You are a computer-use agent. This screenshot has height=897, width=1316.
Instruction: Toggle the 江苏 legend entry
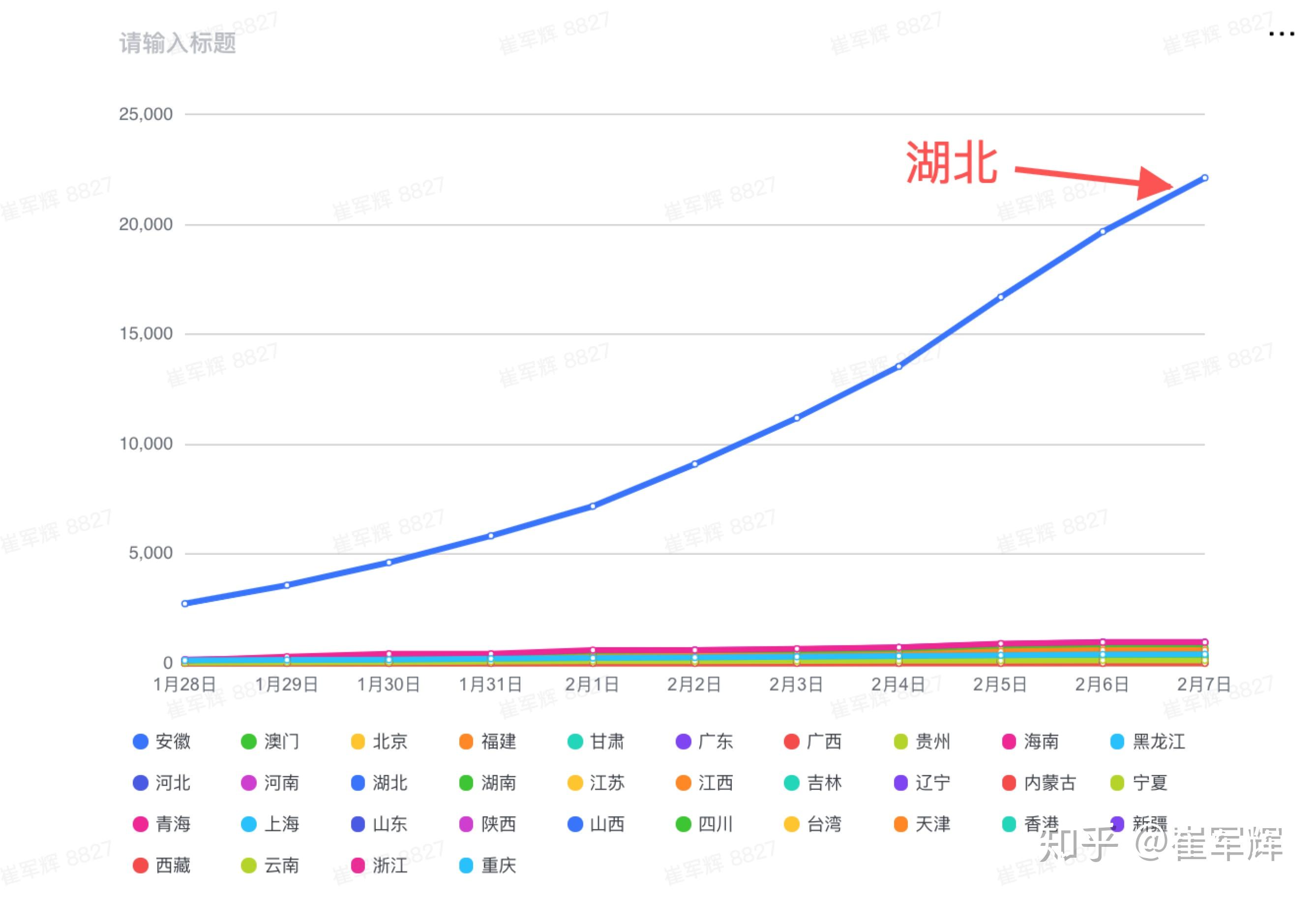596,782
